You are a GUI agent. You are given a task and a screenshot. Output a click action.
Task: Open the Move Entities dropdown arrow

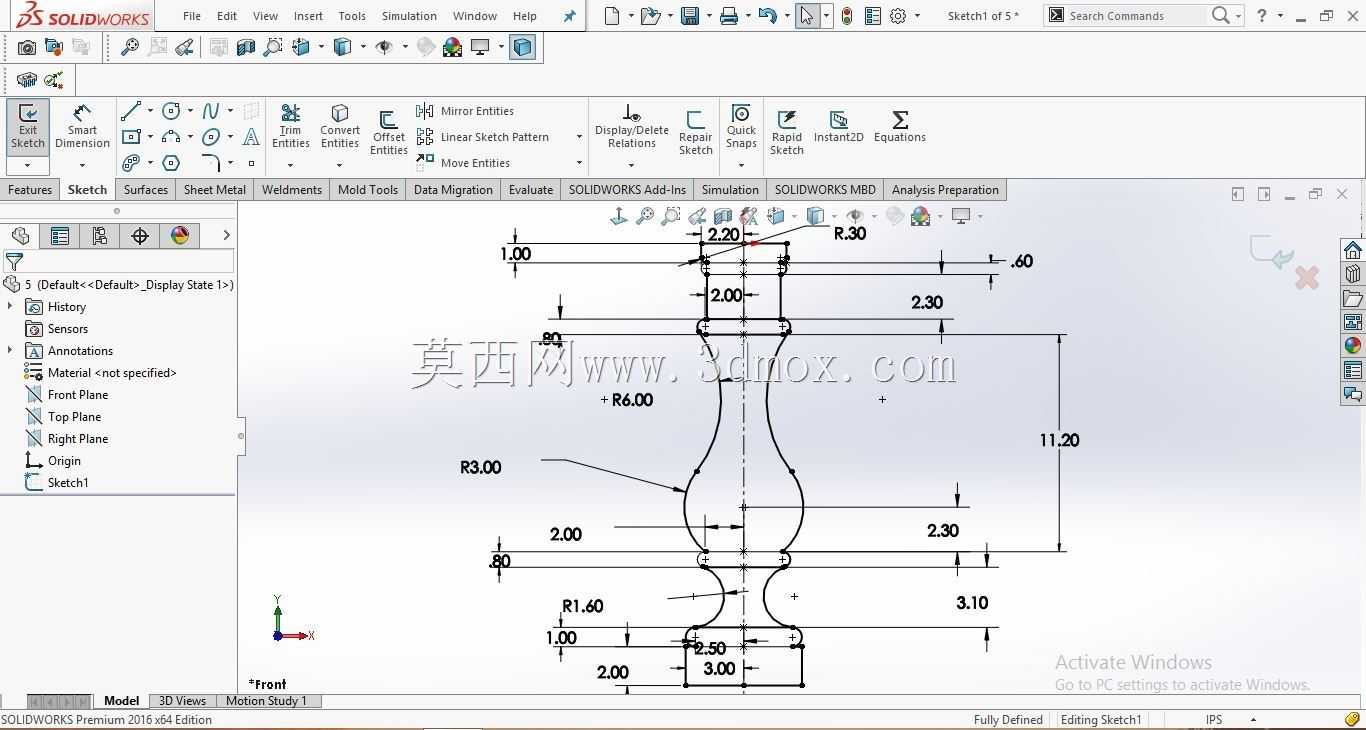click(578, 163)
